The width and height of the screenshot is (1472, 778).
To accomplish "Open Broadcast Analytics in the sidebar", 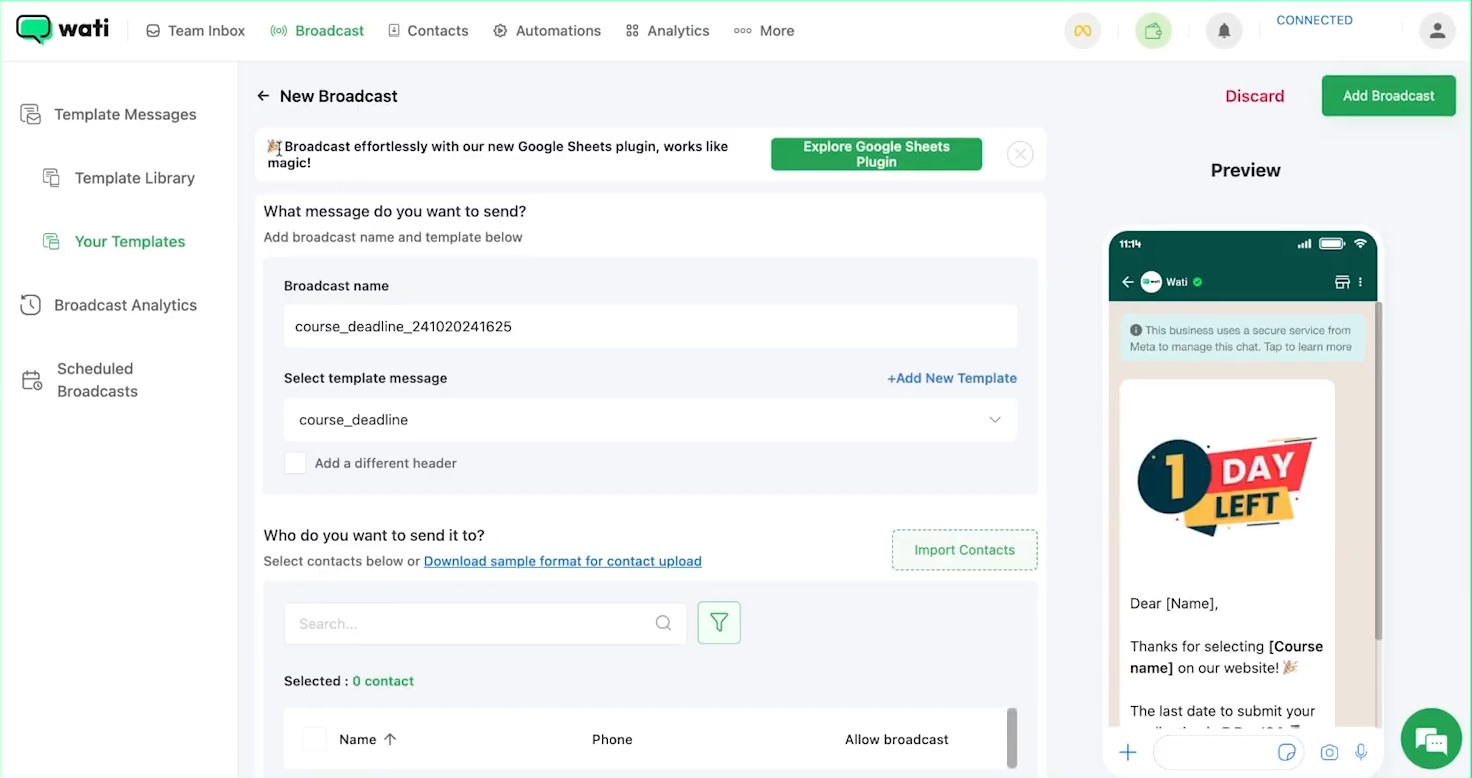I will (125, 305).
